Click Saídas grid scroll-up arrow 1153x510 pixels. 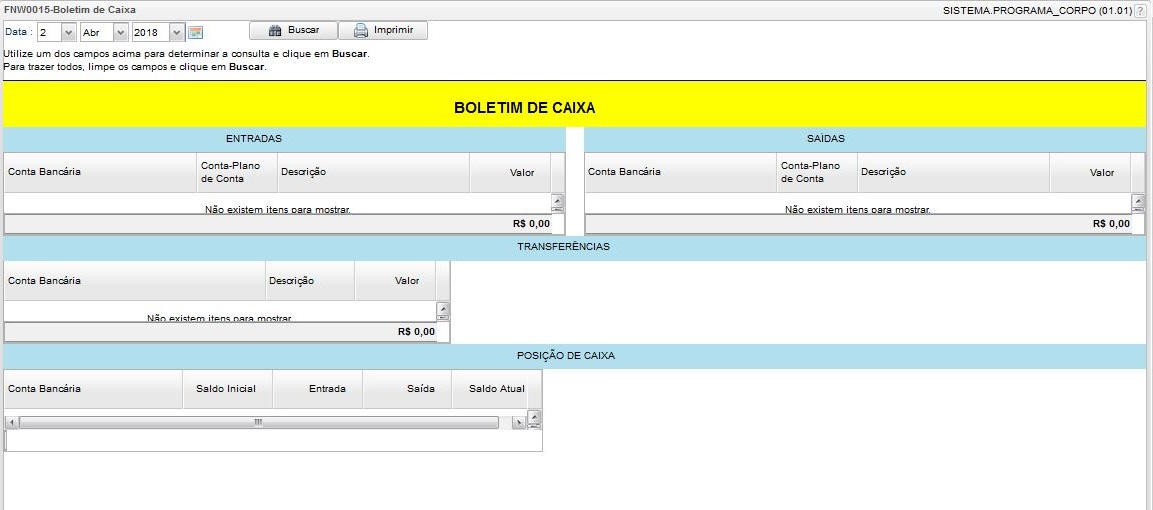point(1138,199)
